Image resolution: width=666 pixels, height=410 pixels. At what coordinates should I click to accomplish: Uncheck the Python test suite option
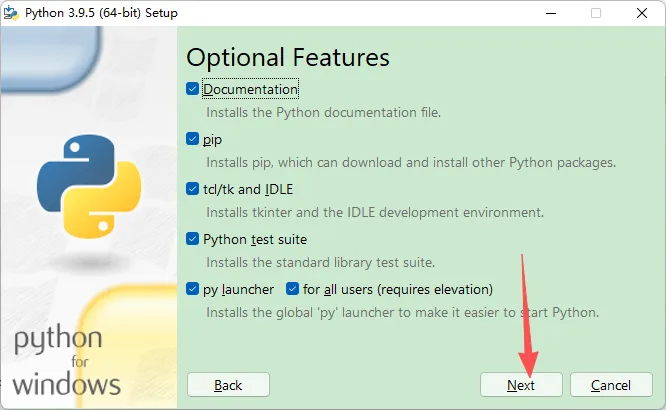(x=192, y=239)
